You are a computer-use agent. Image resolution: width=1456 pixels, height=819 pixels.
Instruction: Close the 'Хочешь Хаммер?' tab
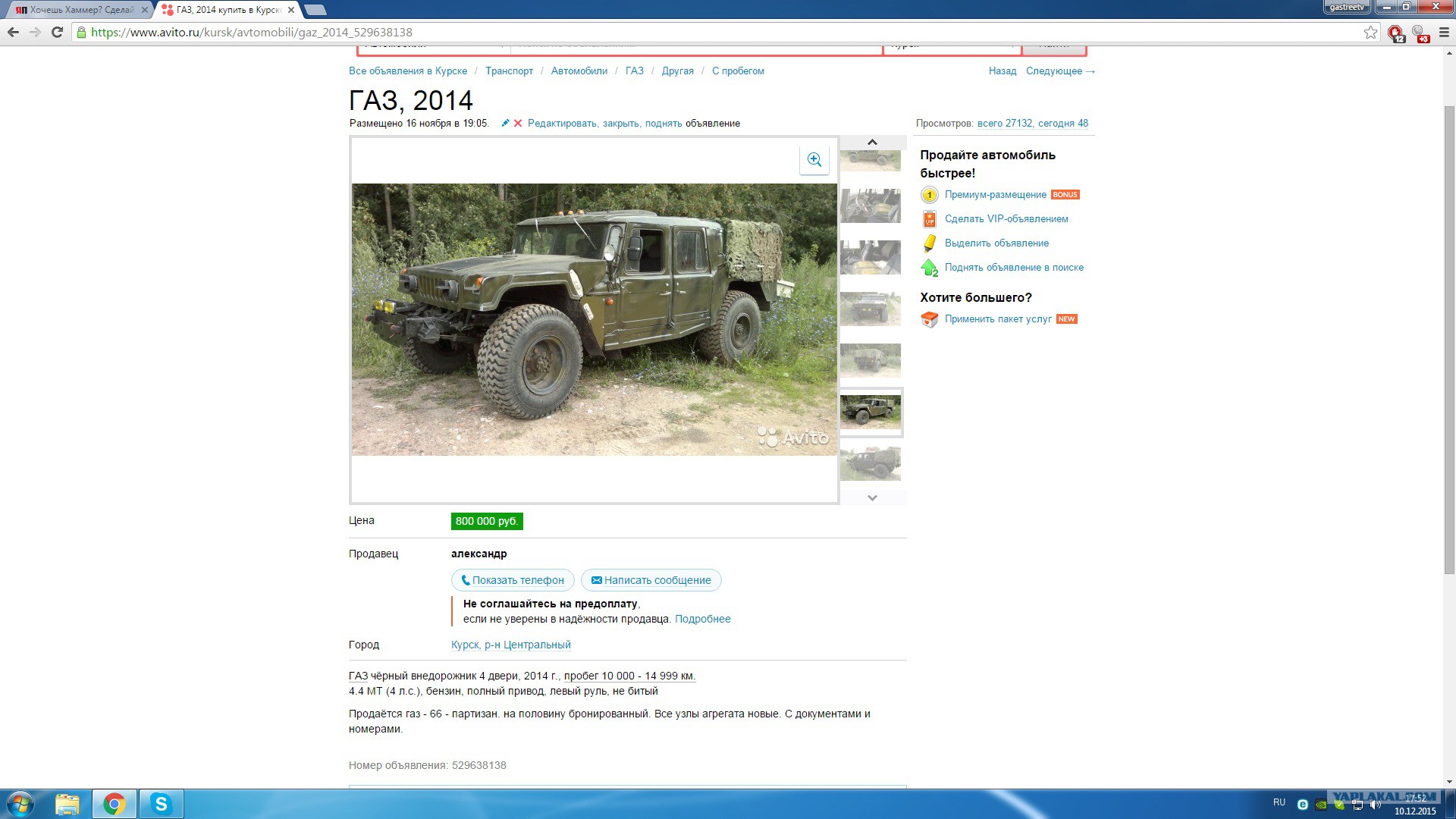(x=145, y=10)
